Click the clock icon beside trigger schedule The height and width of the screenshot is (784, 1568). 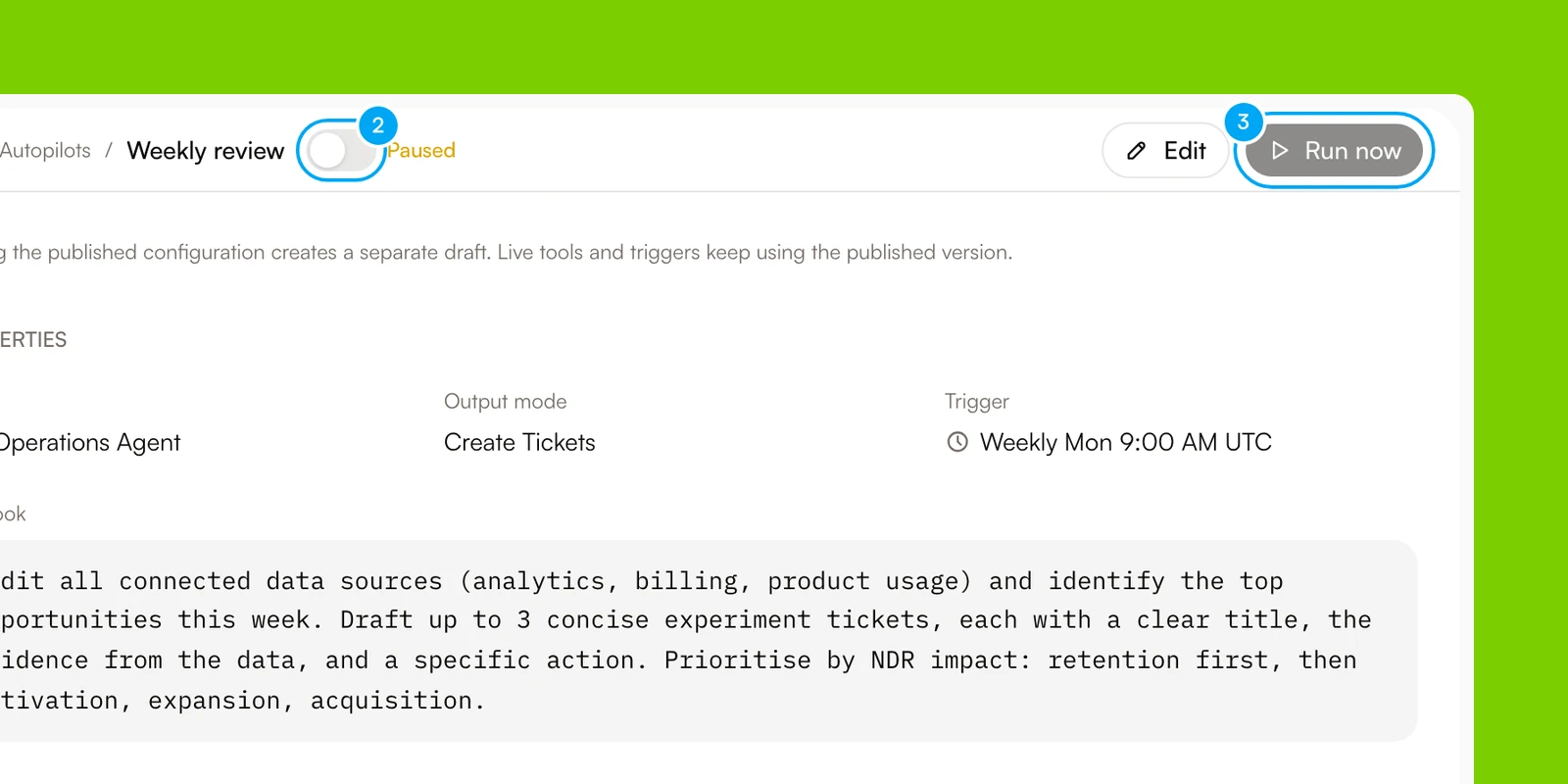[x=957, y=442]
